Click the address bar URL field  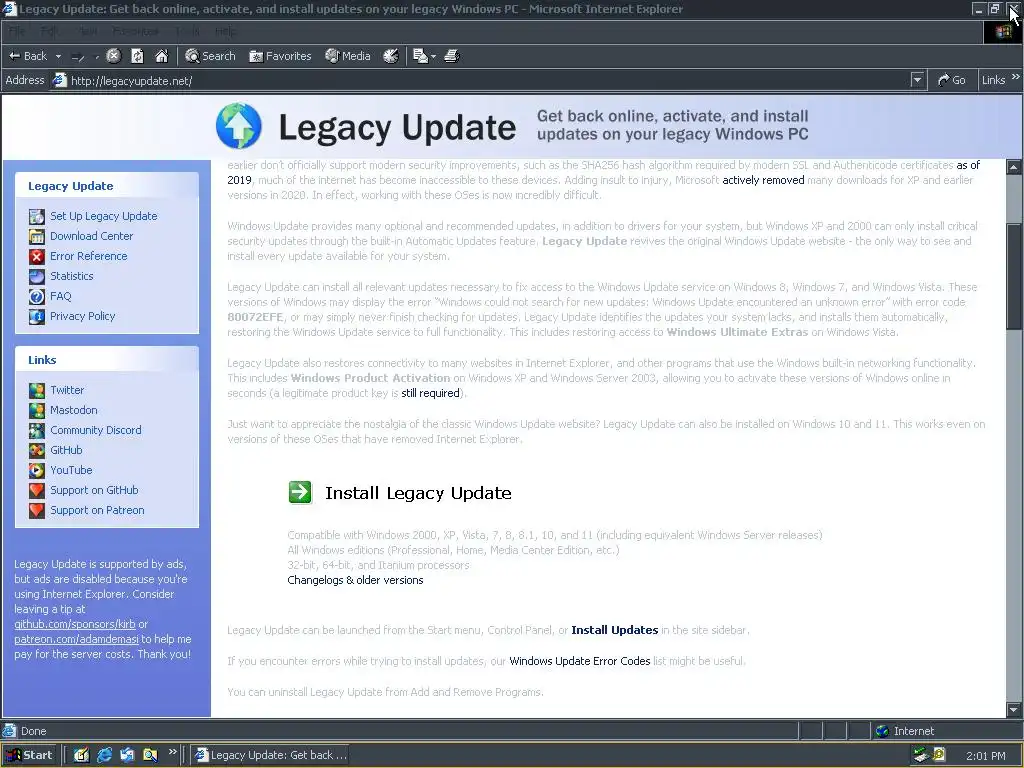[480, 80]
